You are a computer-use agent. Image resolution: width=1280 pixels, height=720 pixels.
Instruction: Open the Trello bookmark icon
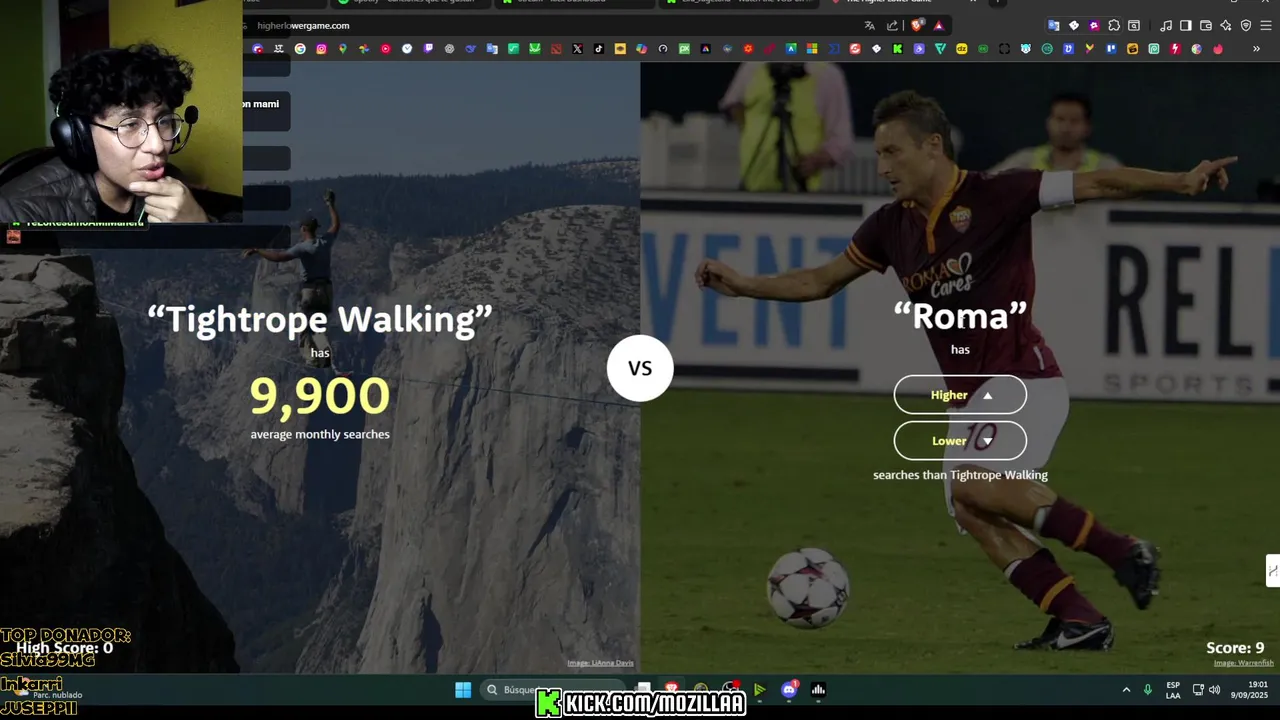pyautogui.click(x=1111, y=49)
